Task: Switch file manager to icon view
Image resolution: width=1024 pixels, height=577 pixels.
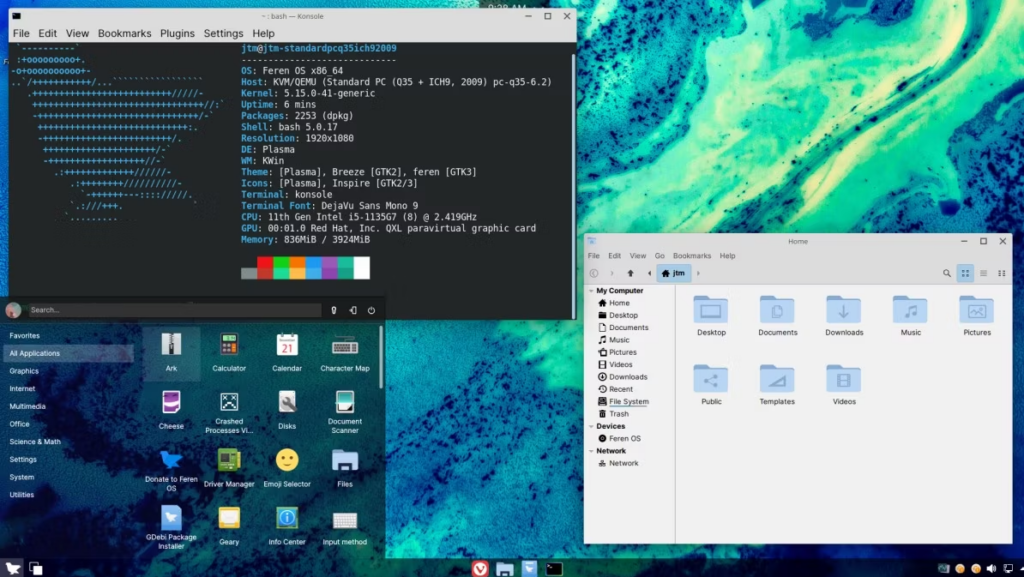Action: (965, 273)
